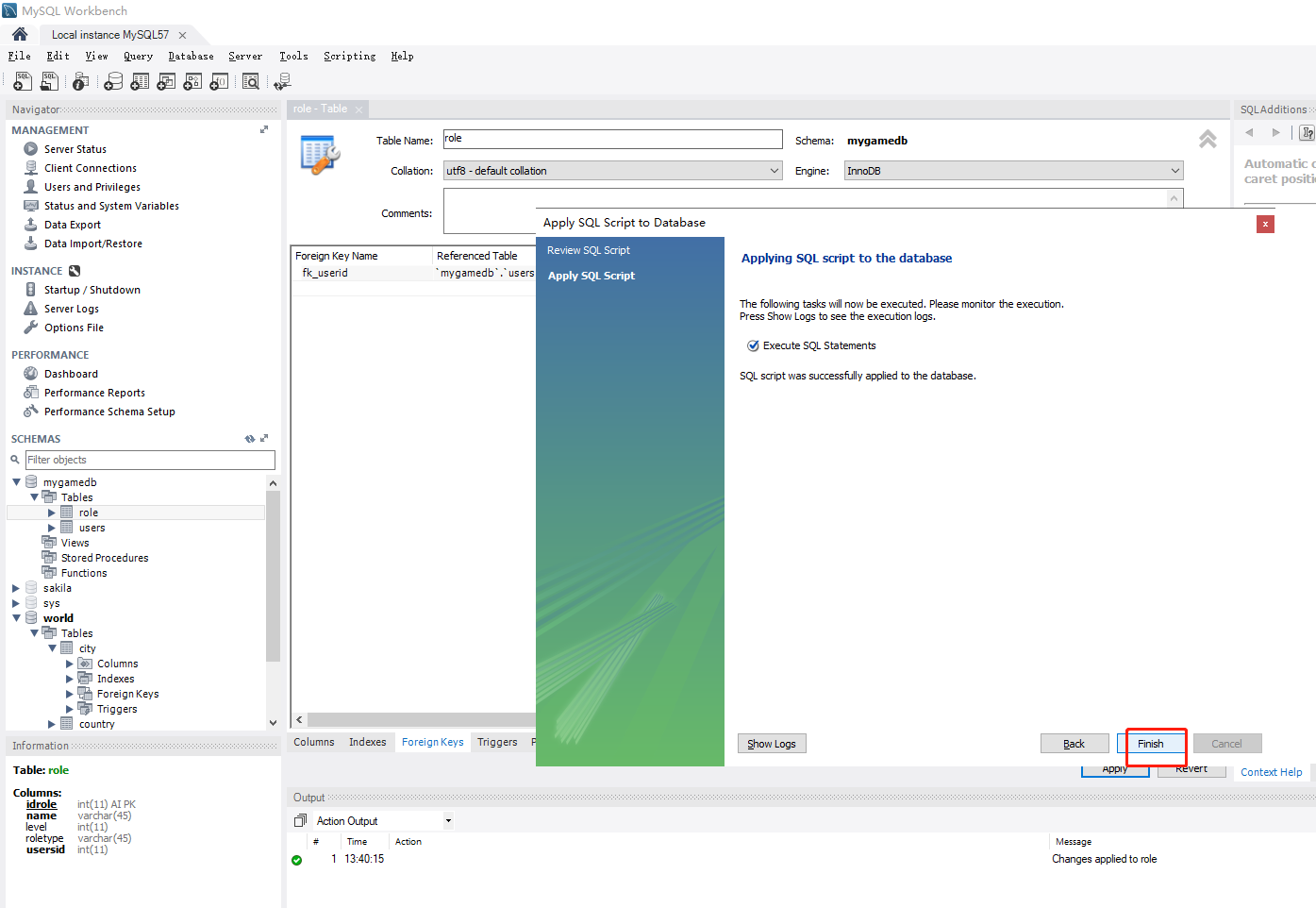Open Data Export
Image resolution: width=1316 pixels, height=908 pixels.
[x=72, y=225]
